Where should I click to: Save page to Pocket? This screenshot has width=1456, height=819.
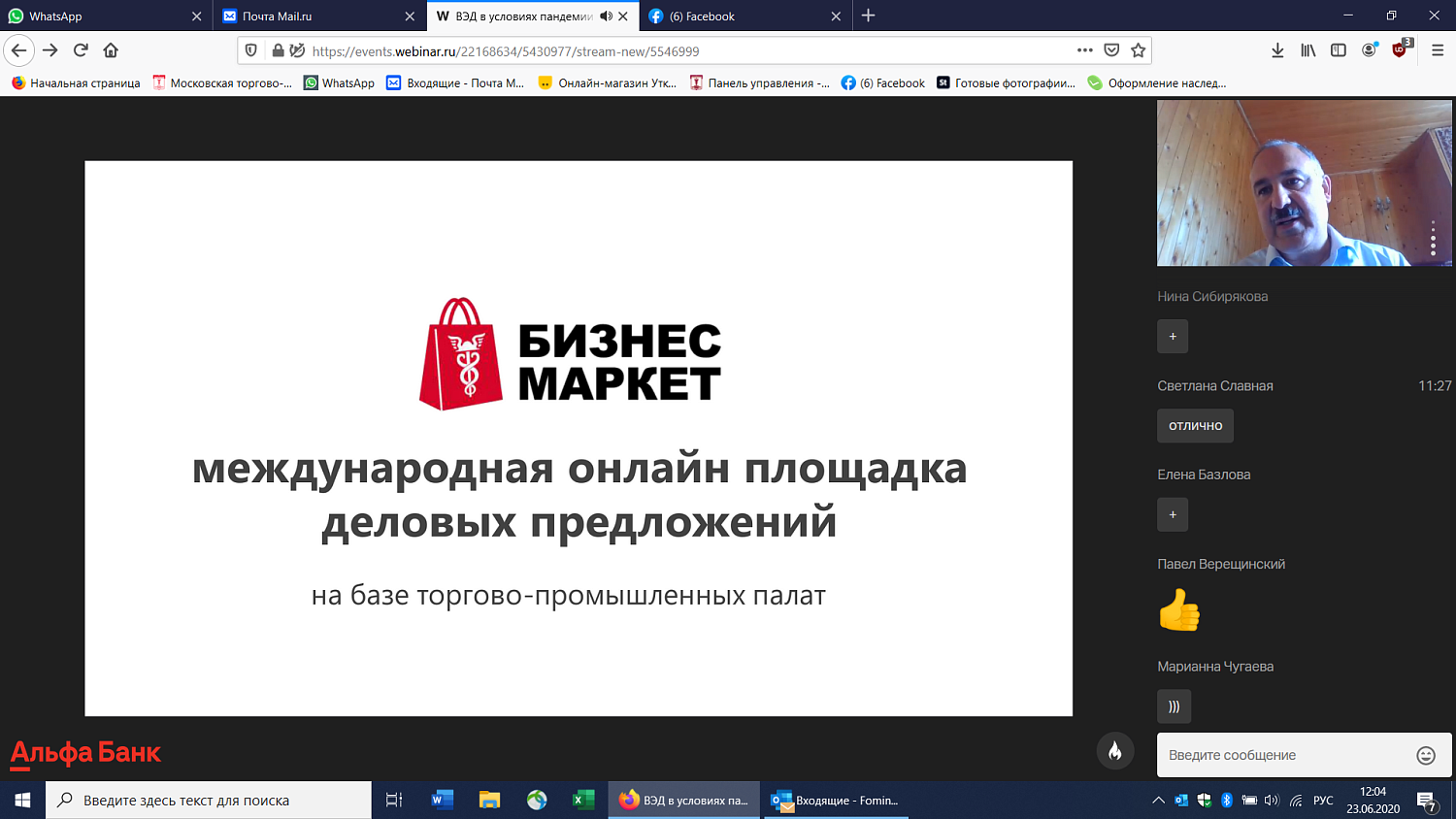pyautogui.click(x=1111, y=50)
